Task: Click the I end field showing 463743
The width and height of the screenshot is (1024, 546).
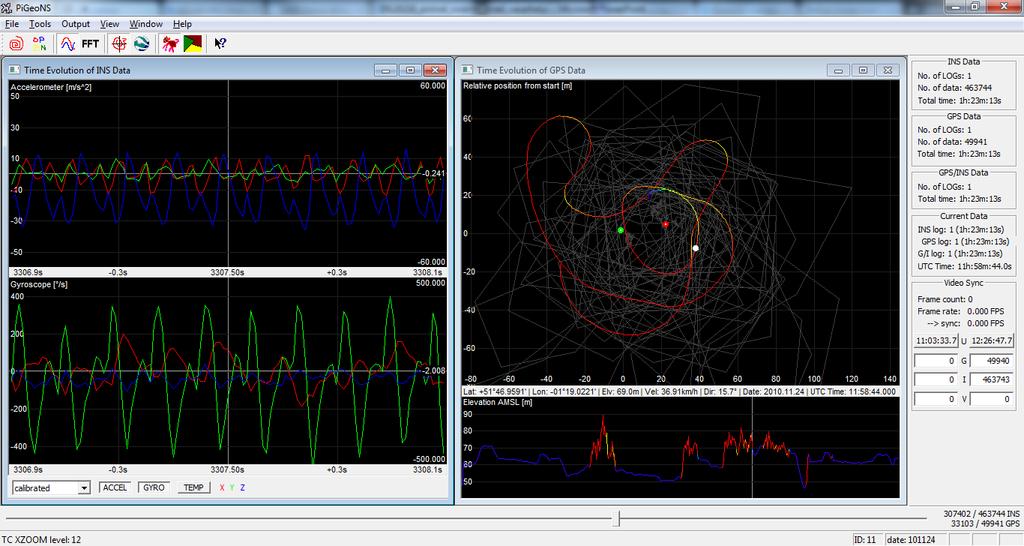Action: (991, 379)
